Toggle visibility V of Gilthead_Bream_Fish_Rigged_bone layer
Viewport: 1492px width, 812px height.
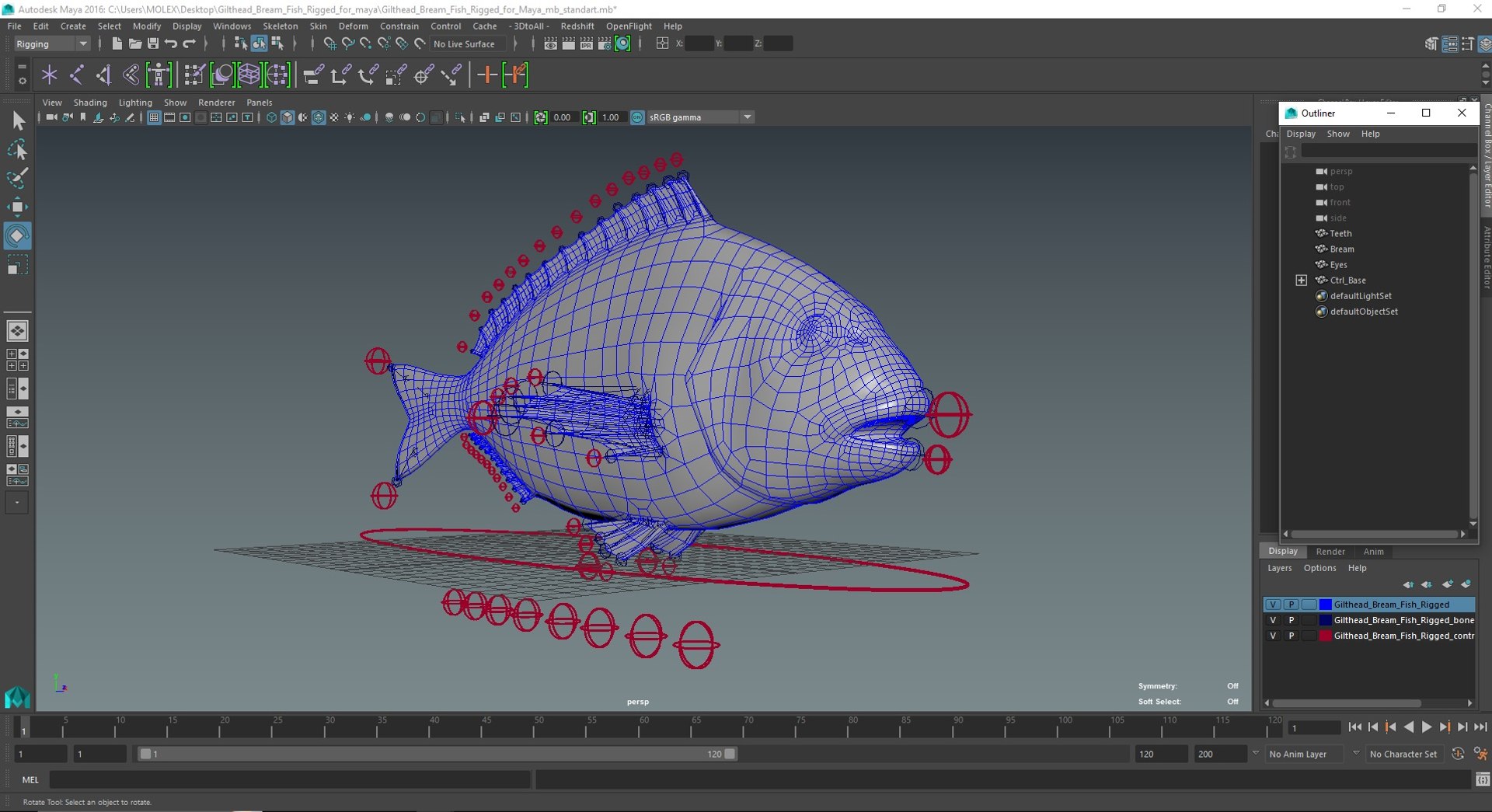(x=1273, y=620)
